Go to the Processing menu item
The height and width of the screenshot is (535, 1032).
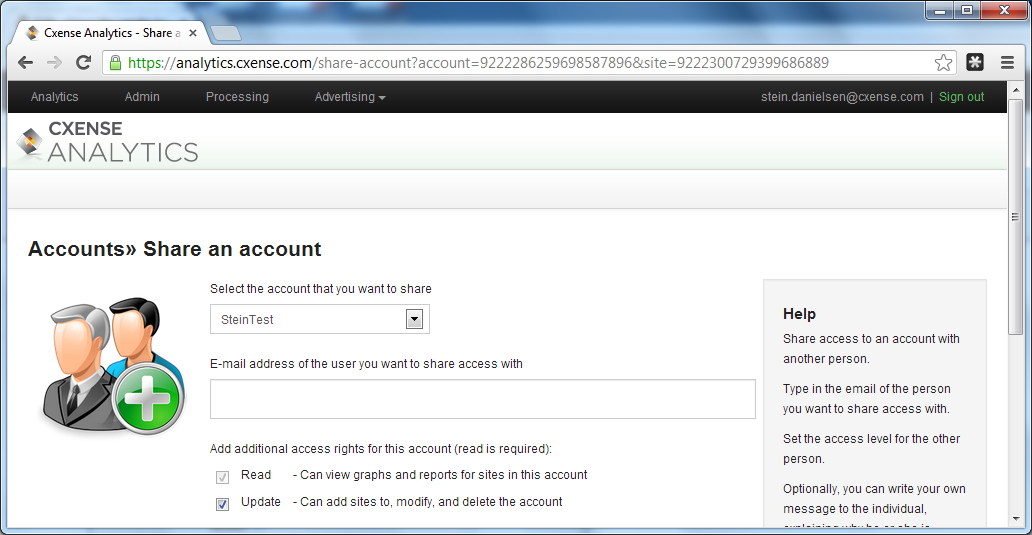click(237, 97)
